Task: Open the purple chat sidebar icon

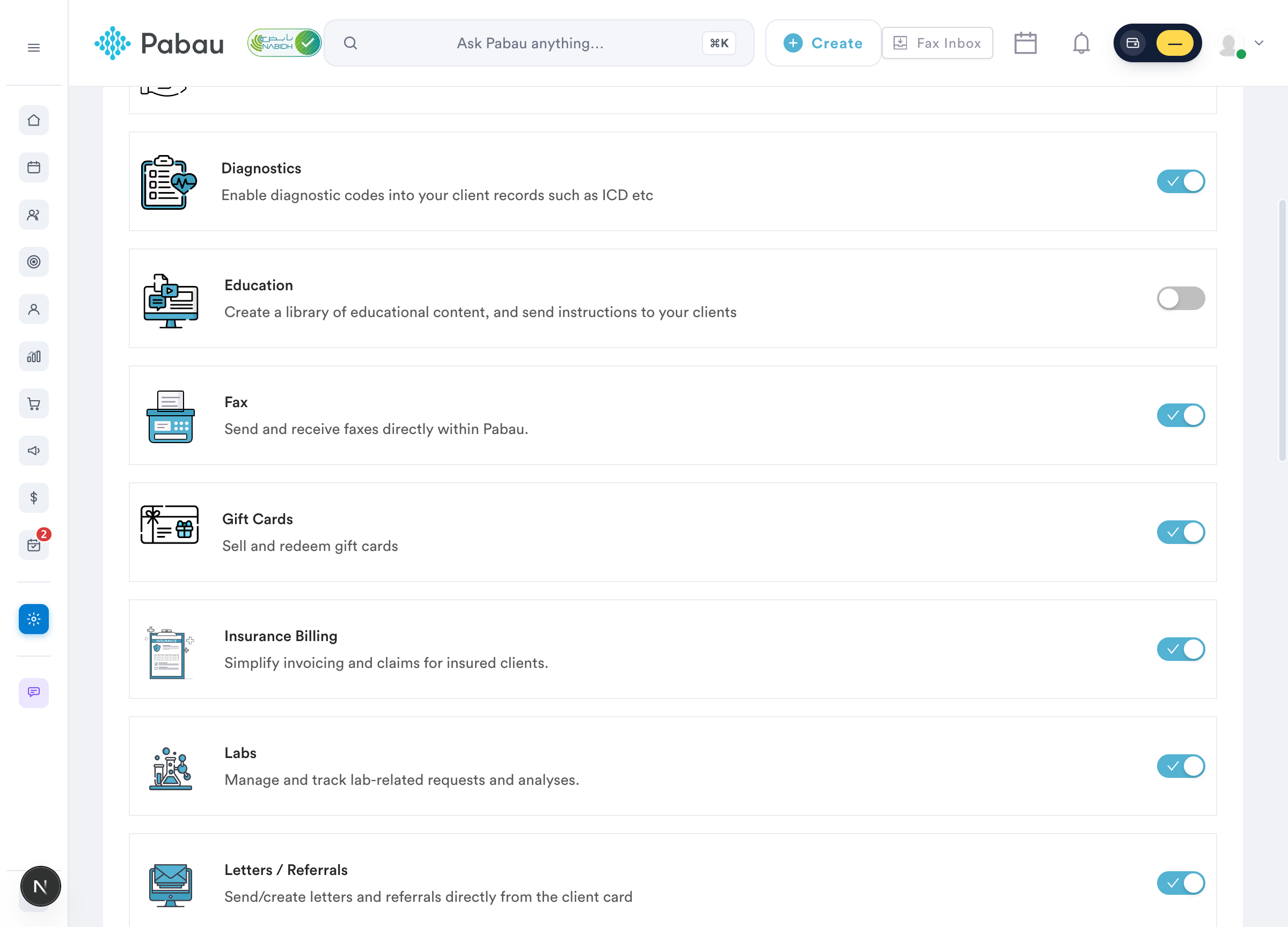Action: tap(33, 693)
